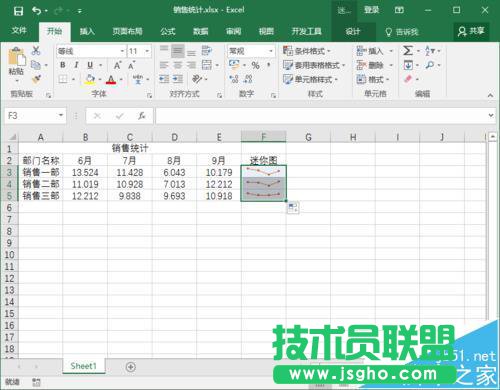This screenshot has height=390, width=500.
Task: Center text horizontally
Action: (178, 65)
